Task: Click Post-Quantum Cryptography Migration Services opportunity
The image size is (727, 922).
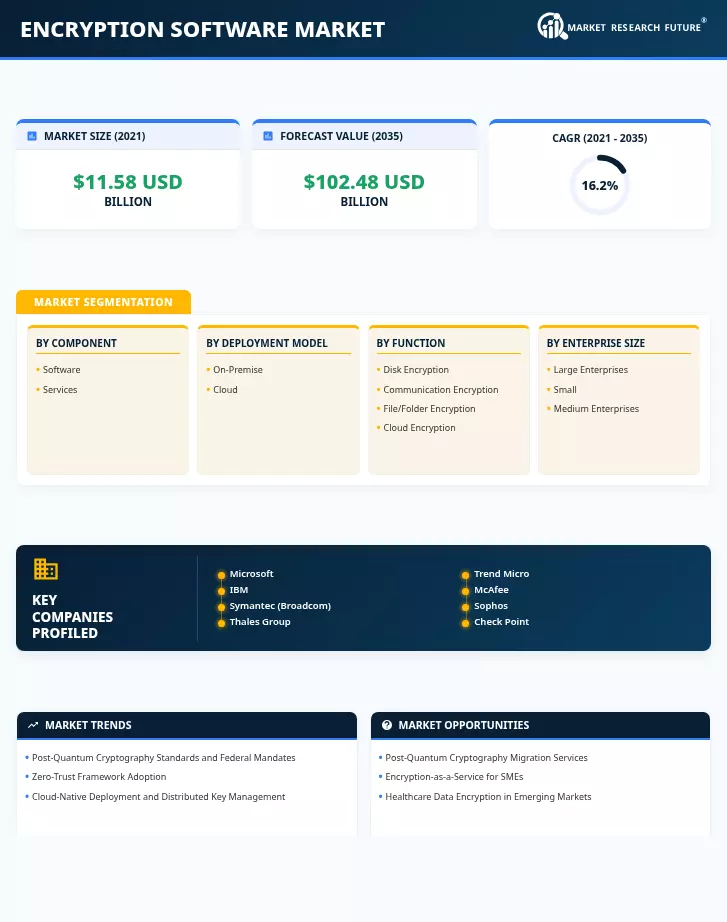Action: coord(486,758)
